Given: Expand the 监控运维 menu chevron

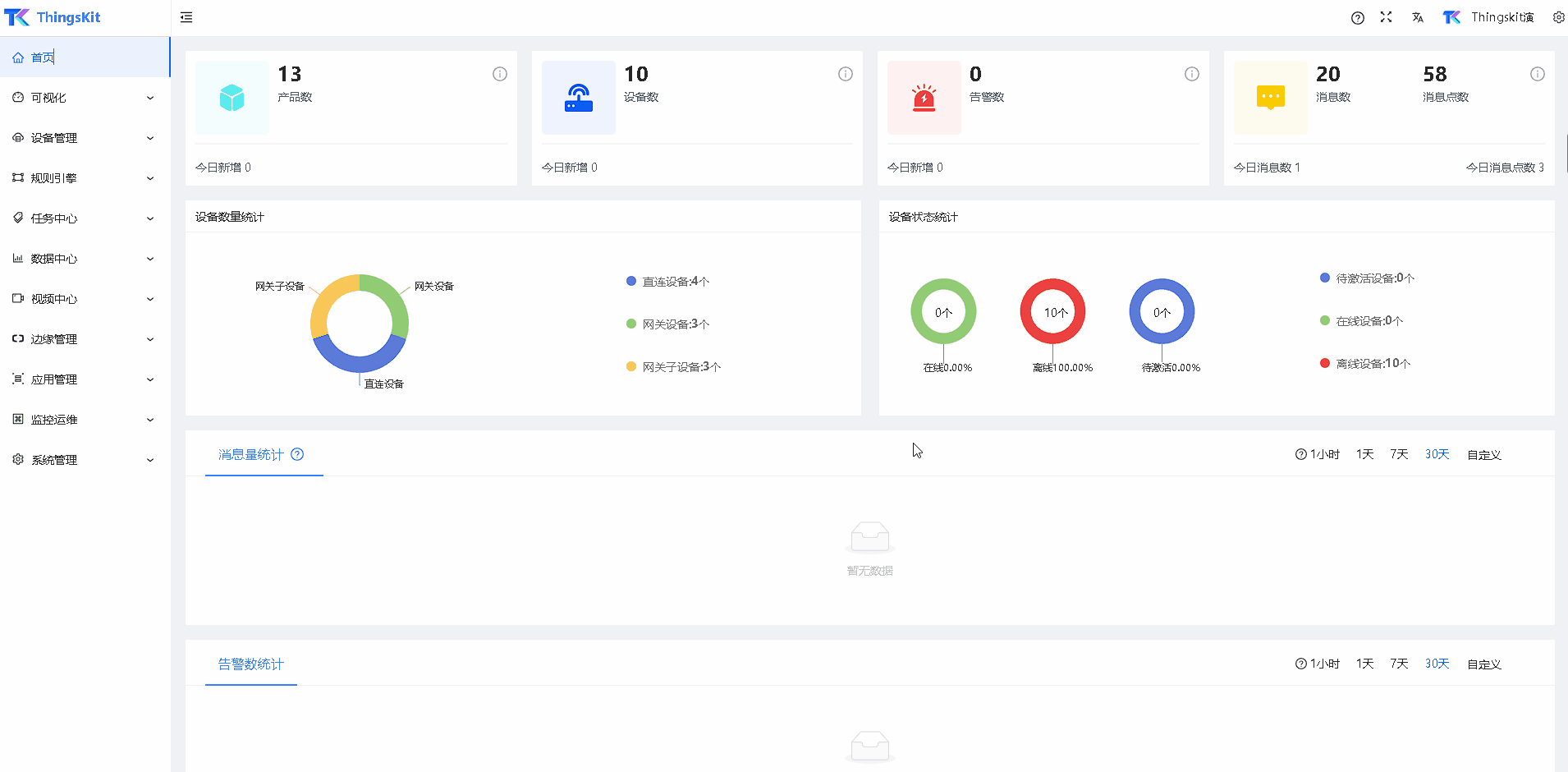Looking at the screenshot, I should pyautogui.click(x=150, y=420).
